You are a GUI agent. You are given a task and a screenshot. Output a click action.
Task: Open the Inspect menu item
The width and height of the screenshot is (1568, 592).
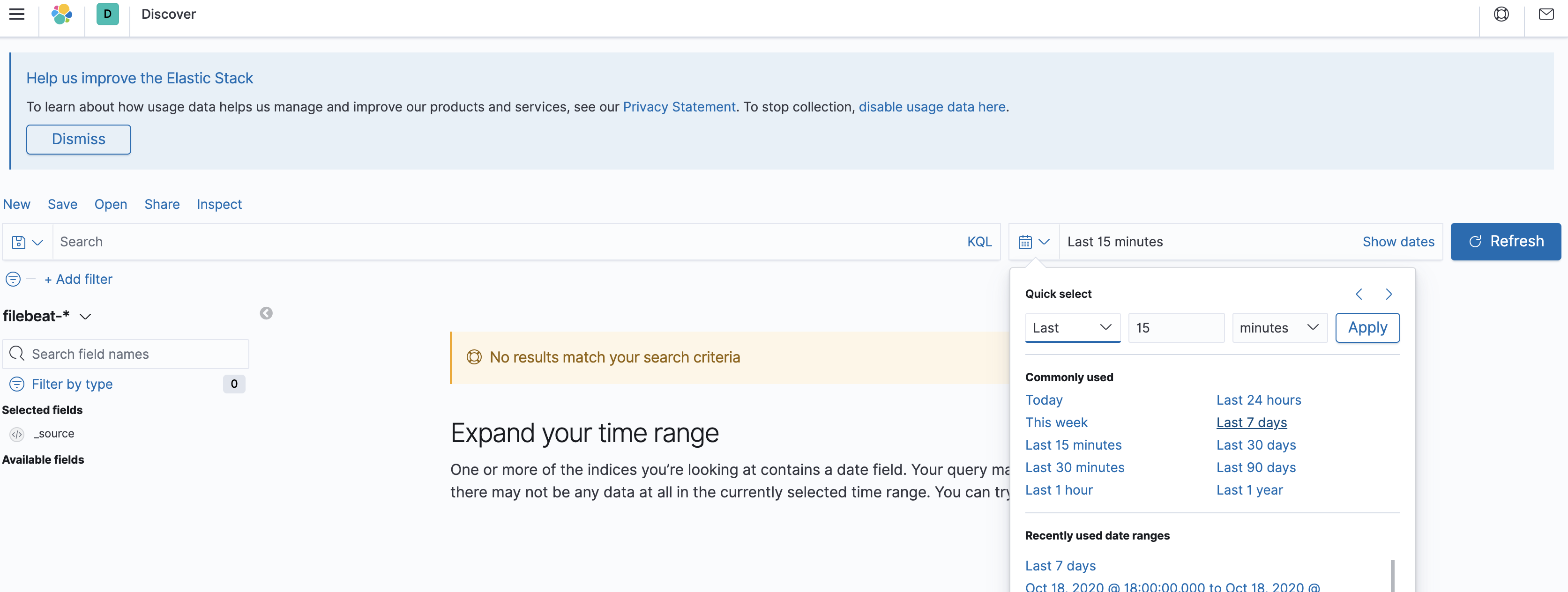[218, 204]
